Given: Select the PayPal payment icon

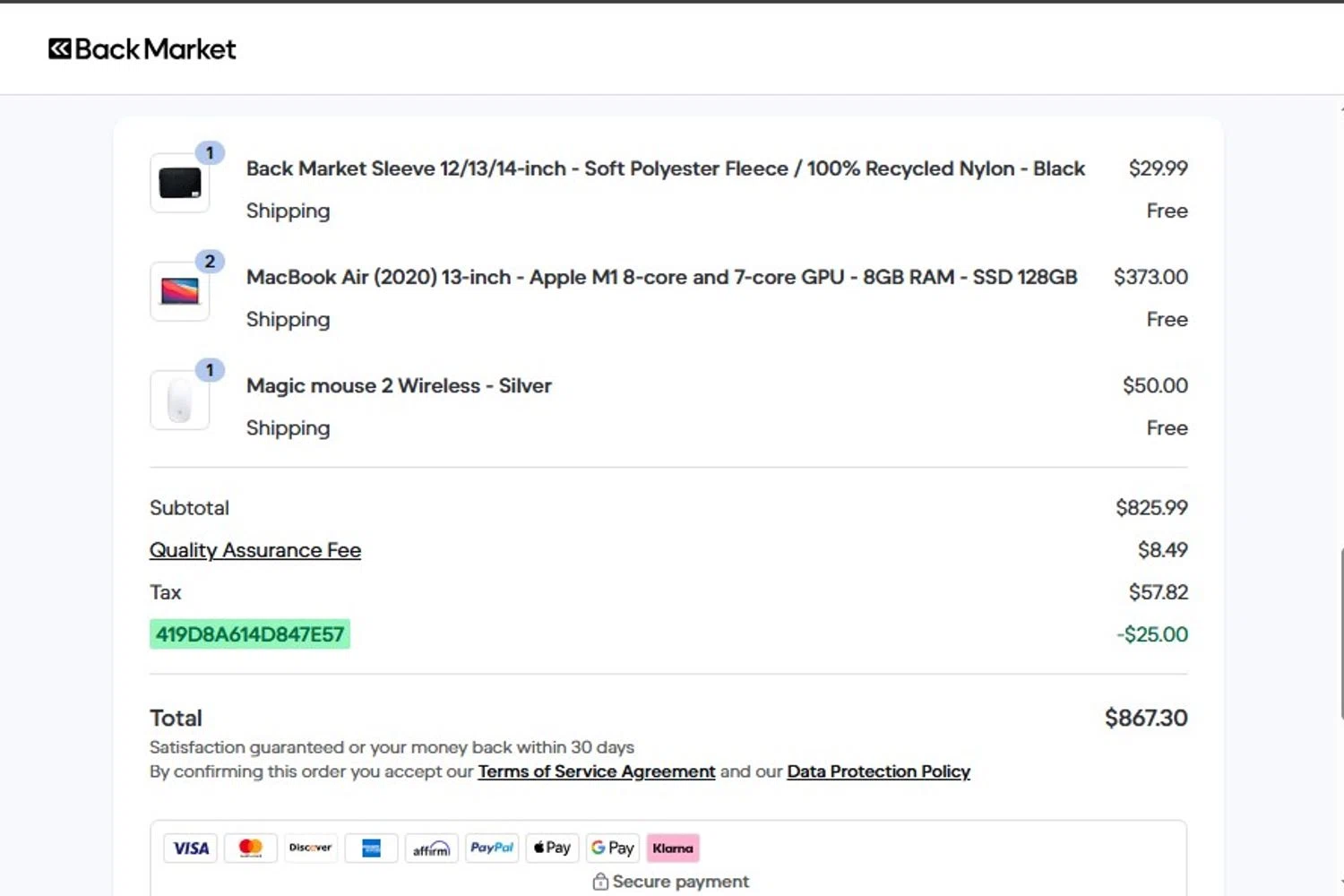Looking at the screenshot, I should [x=492, y=848].
